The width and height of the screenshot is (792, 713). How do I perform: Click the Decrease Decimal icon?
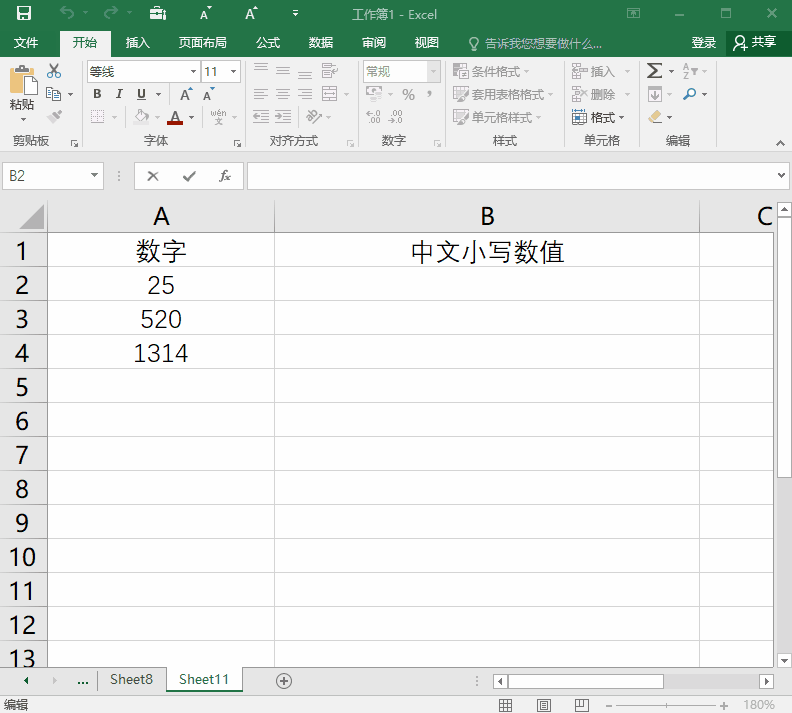pyautogui.click(x=395, y=117)
